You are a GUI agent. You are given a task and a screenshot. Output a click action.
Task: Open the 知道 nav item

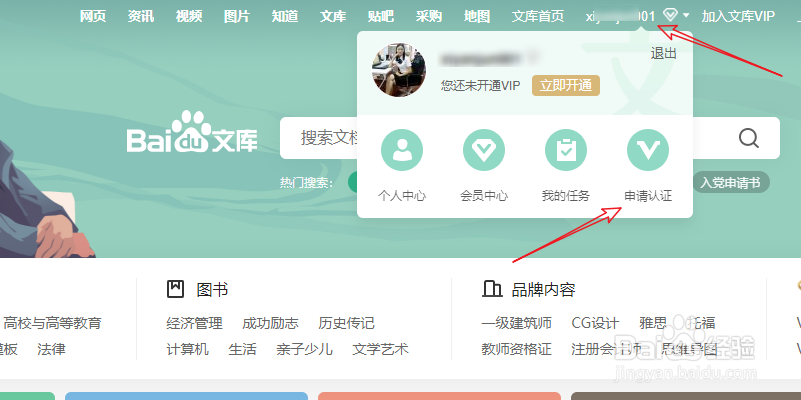click(x=285, y=16)
